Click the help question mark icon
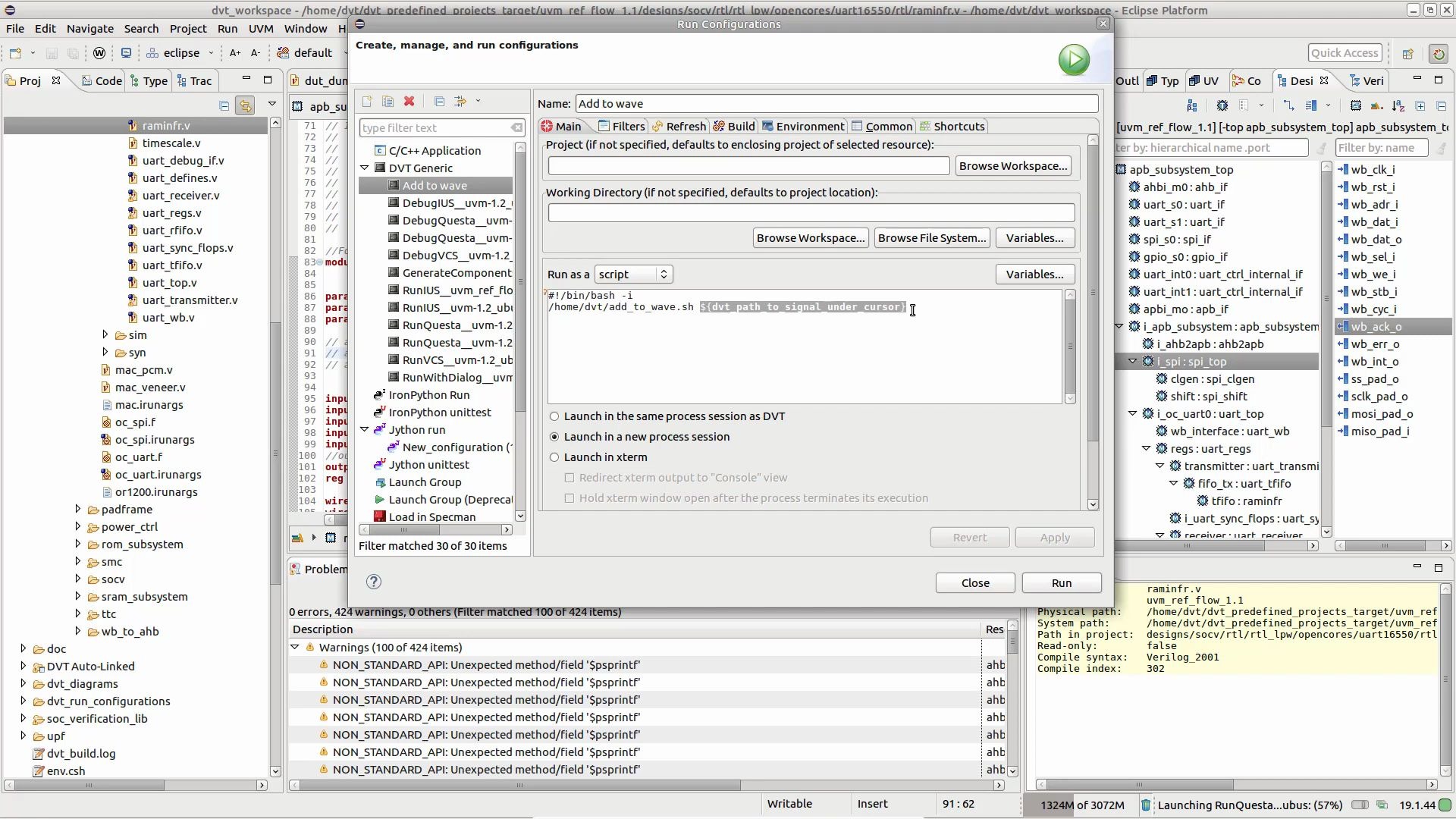 pyautogui.click(x=373, y=582)
